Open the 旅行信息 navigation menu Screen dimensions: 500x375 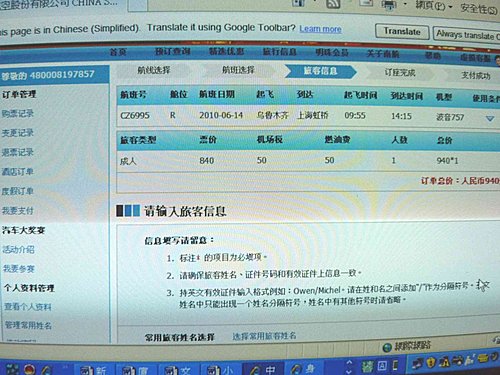[279, 51]
